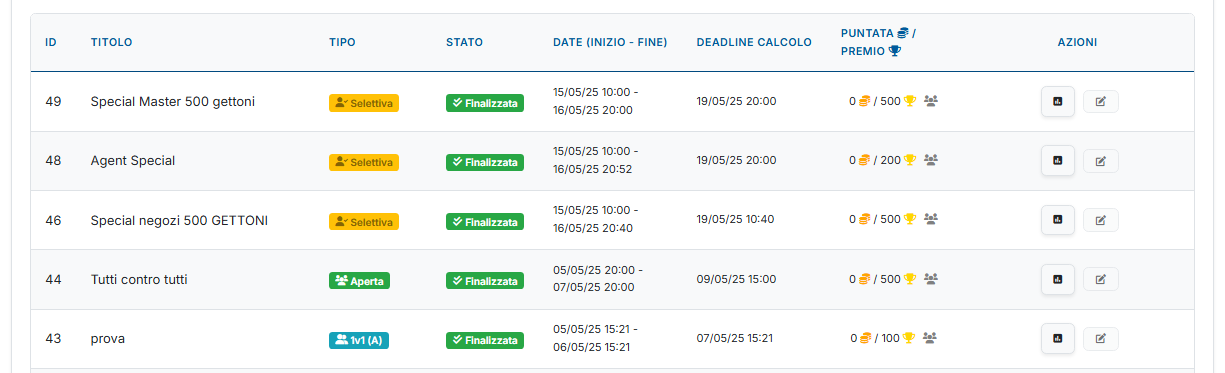Edit Special negozi 500 GETTONI entry
This screenshot has width=1225, height=373.
click(x=1101, y=220)
